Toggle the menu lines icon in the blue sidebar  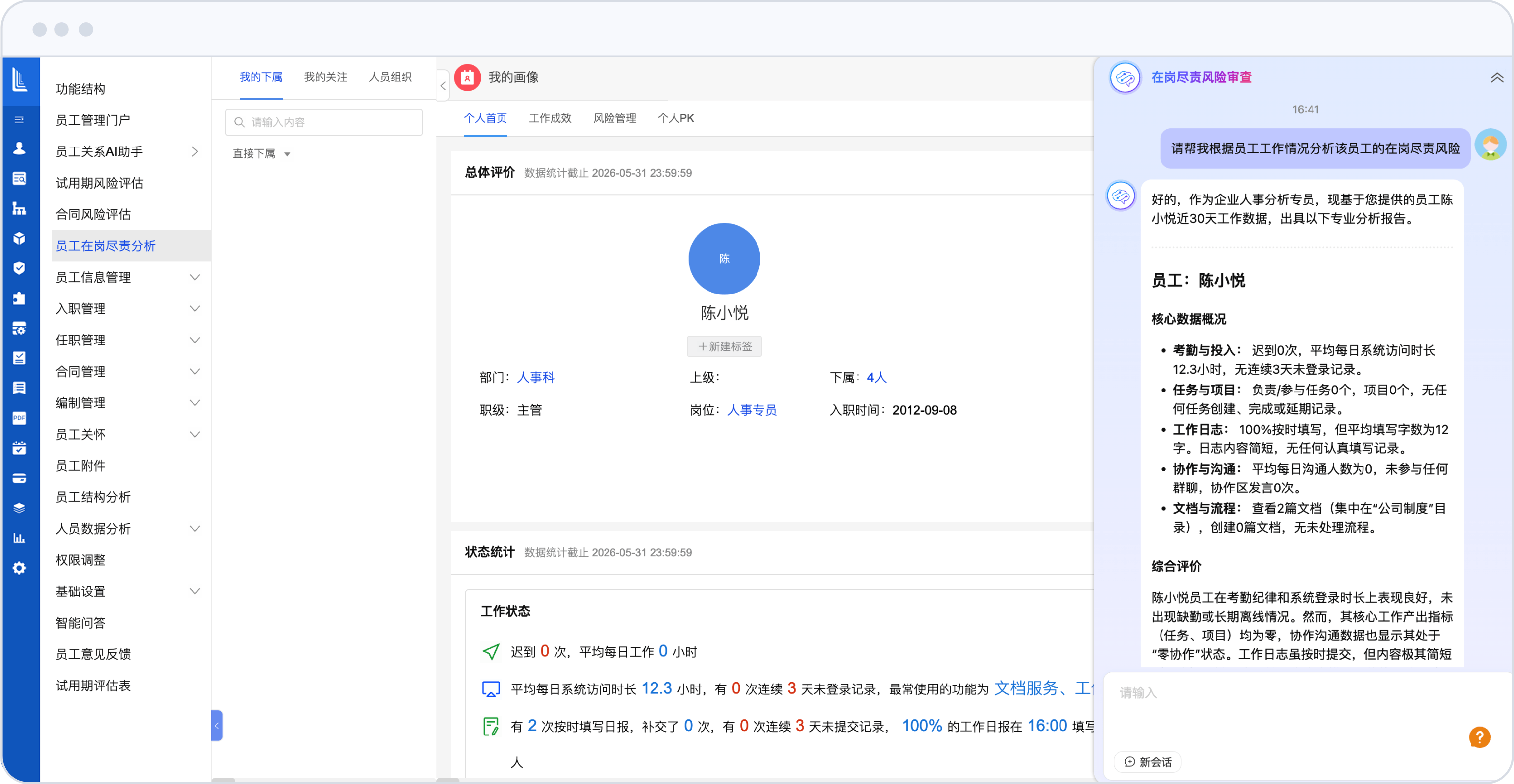19,120
